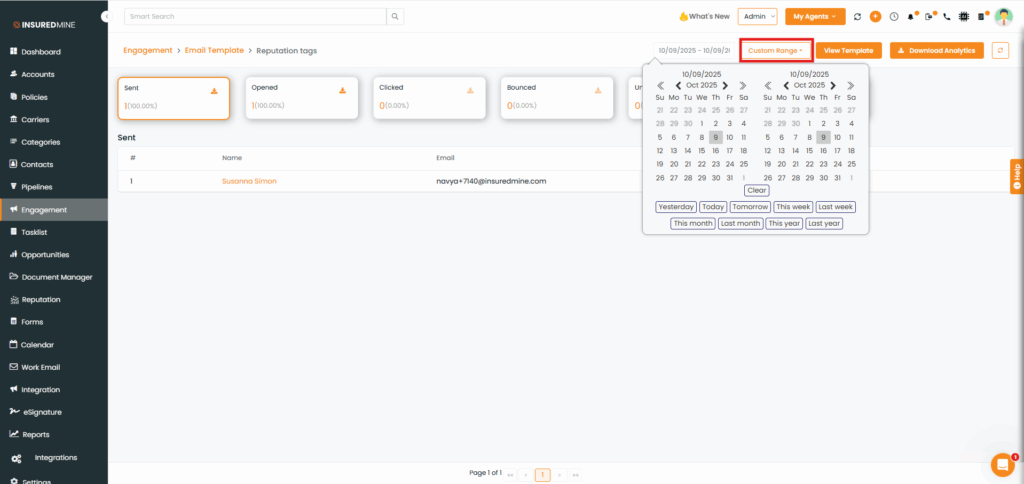This screenshot has width=1024, height=484.
Task: Click into the Smart Search field
Action: (255, 17)
